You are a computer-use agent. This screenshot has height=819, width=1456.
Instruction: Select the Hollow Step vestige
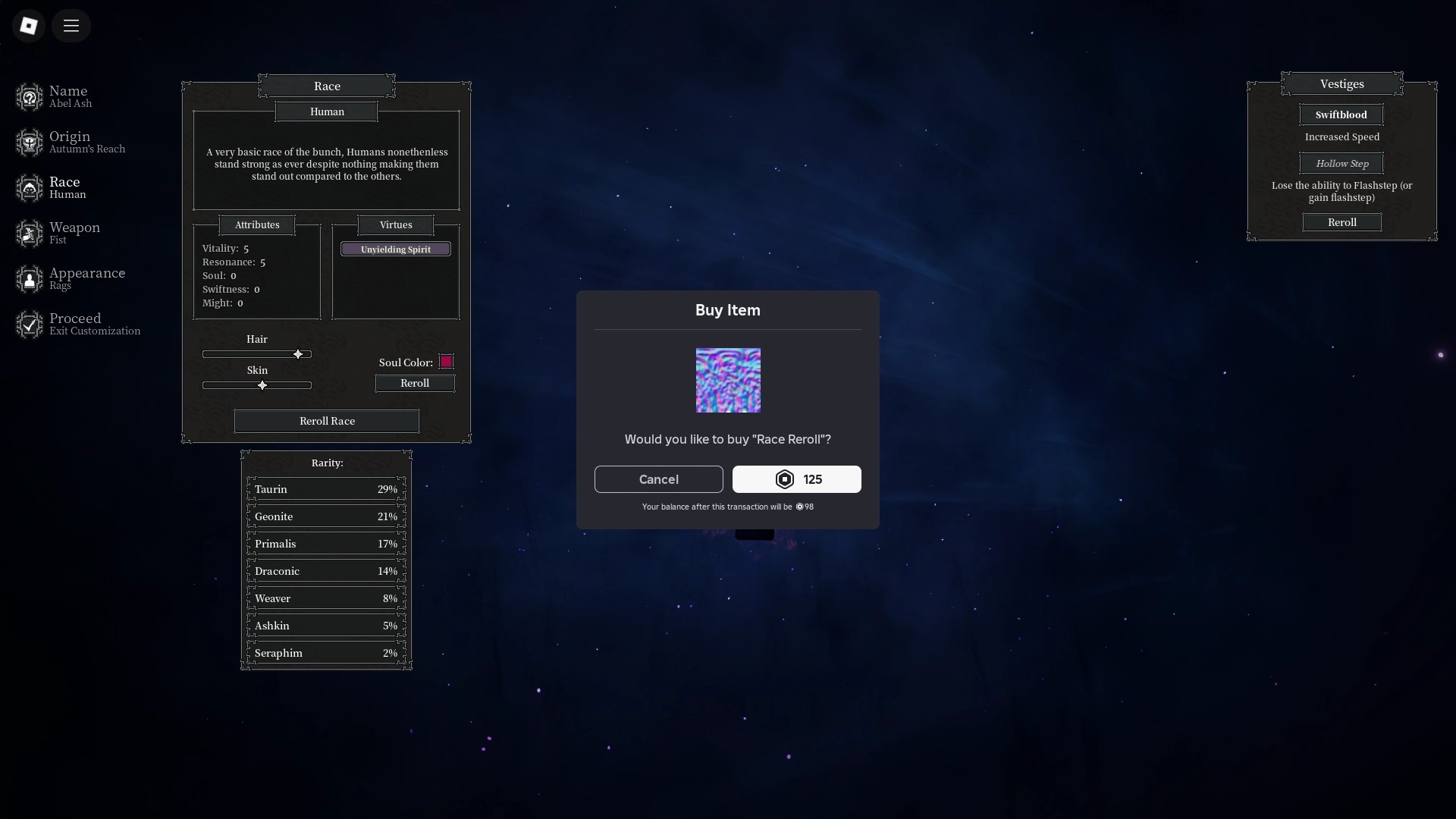(1341, 163)
